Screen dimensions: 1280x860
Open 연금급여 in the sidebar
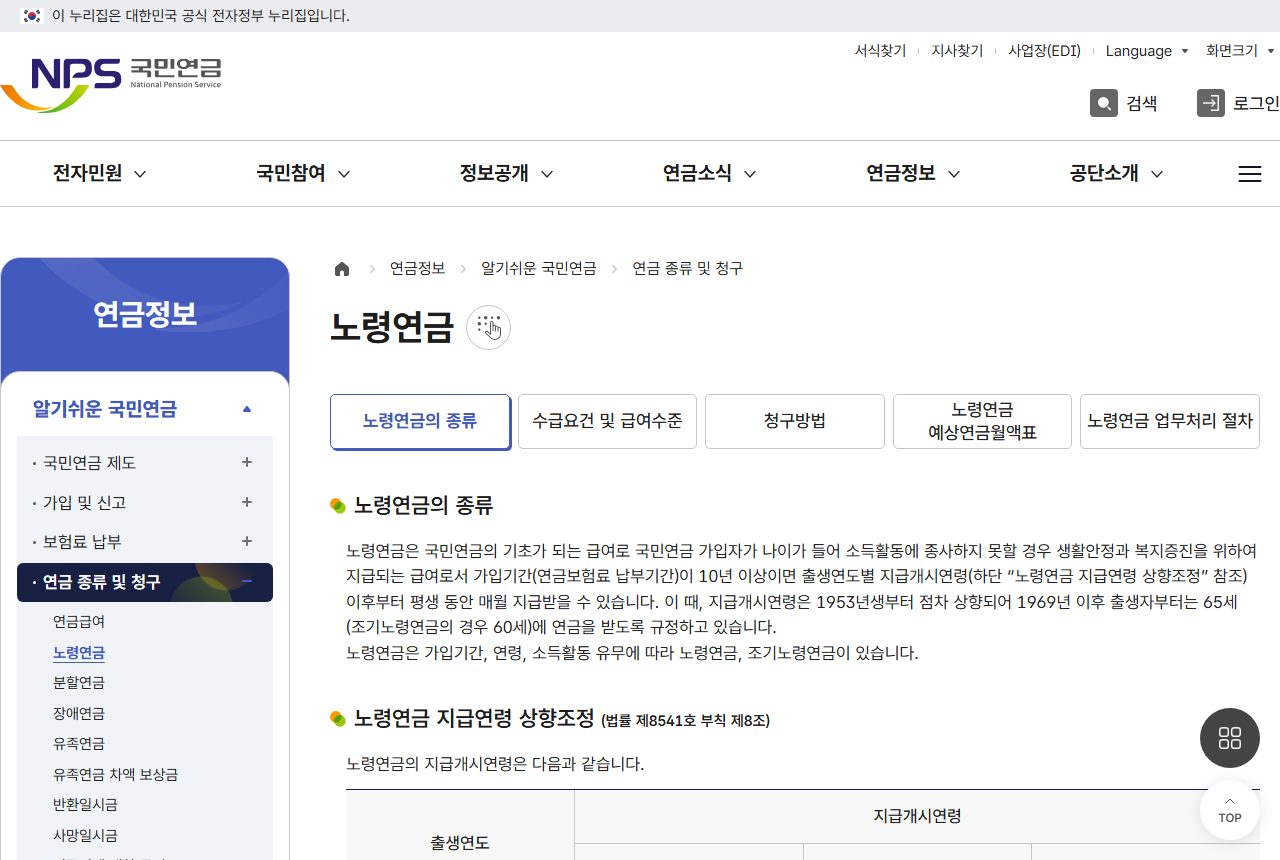pos(79,622)
